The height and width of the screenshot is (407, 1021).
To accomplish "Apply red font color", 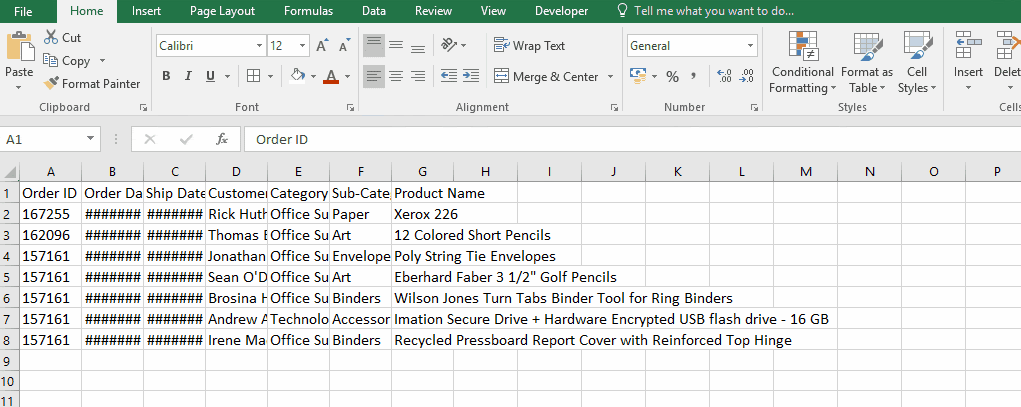I will pyautogui.click(x=331, y=76).
